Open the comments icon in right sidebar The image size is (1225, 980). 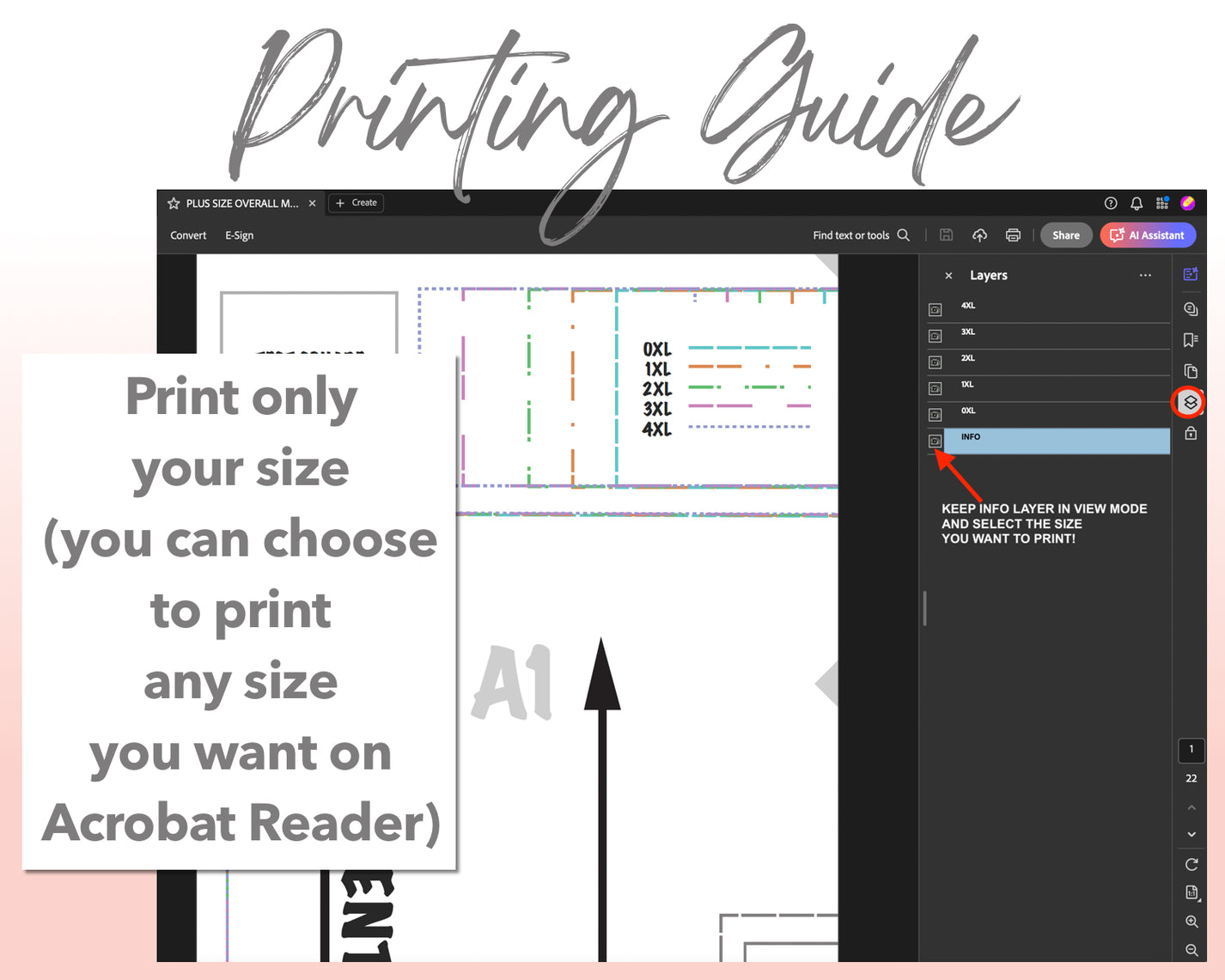(x=1191, y=309)
